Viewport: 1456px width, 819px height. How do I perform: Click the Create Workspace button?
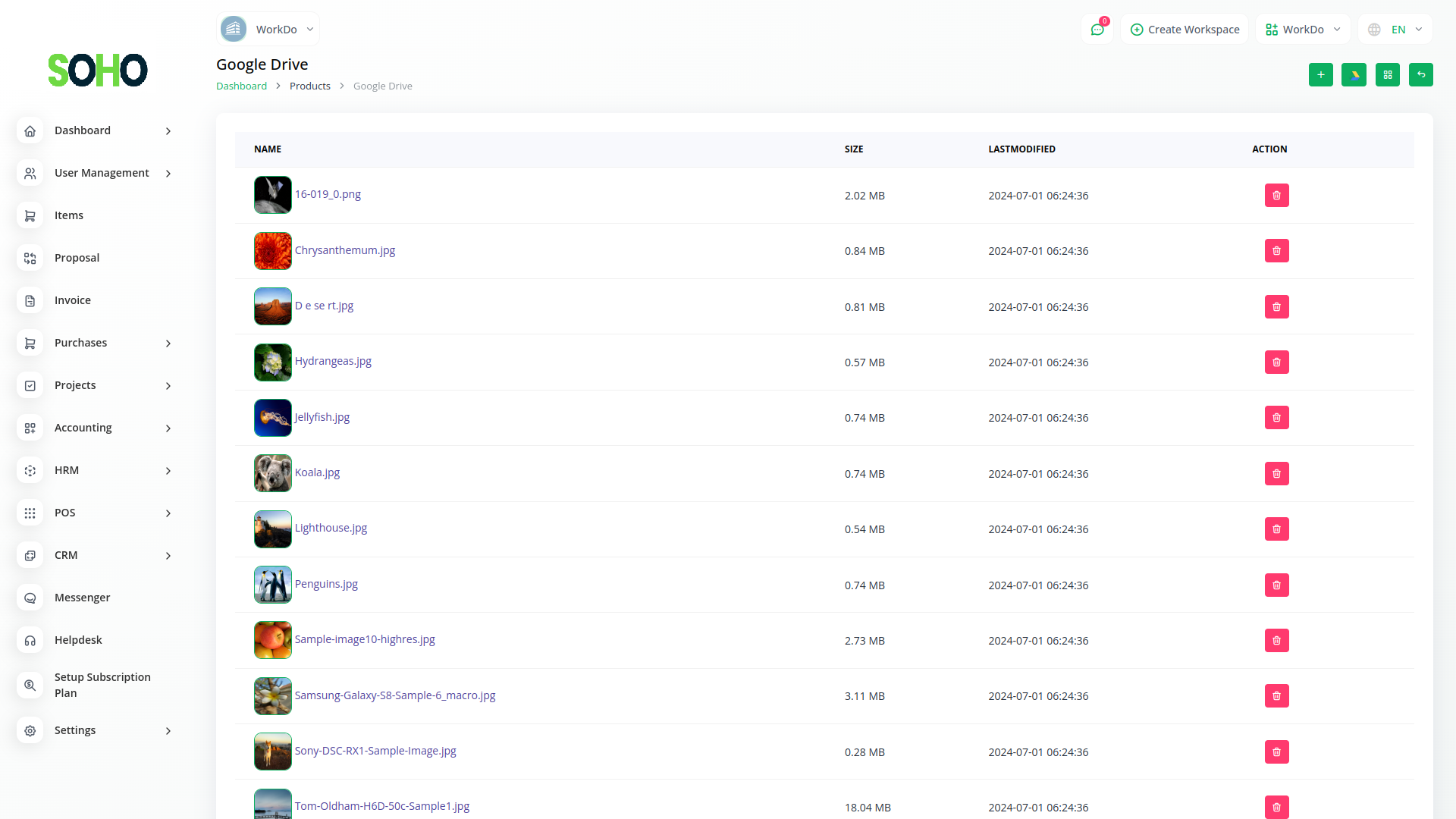[x=1185, y=30]
